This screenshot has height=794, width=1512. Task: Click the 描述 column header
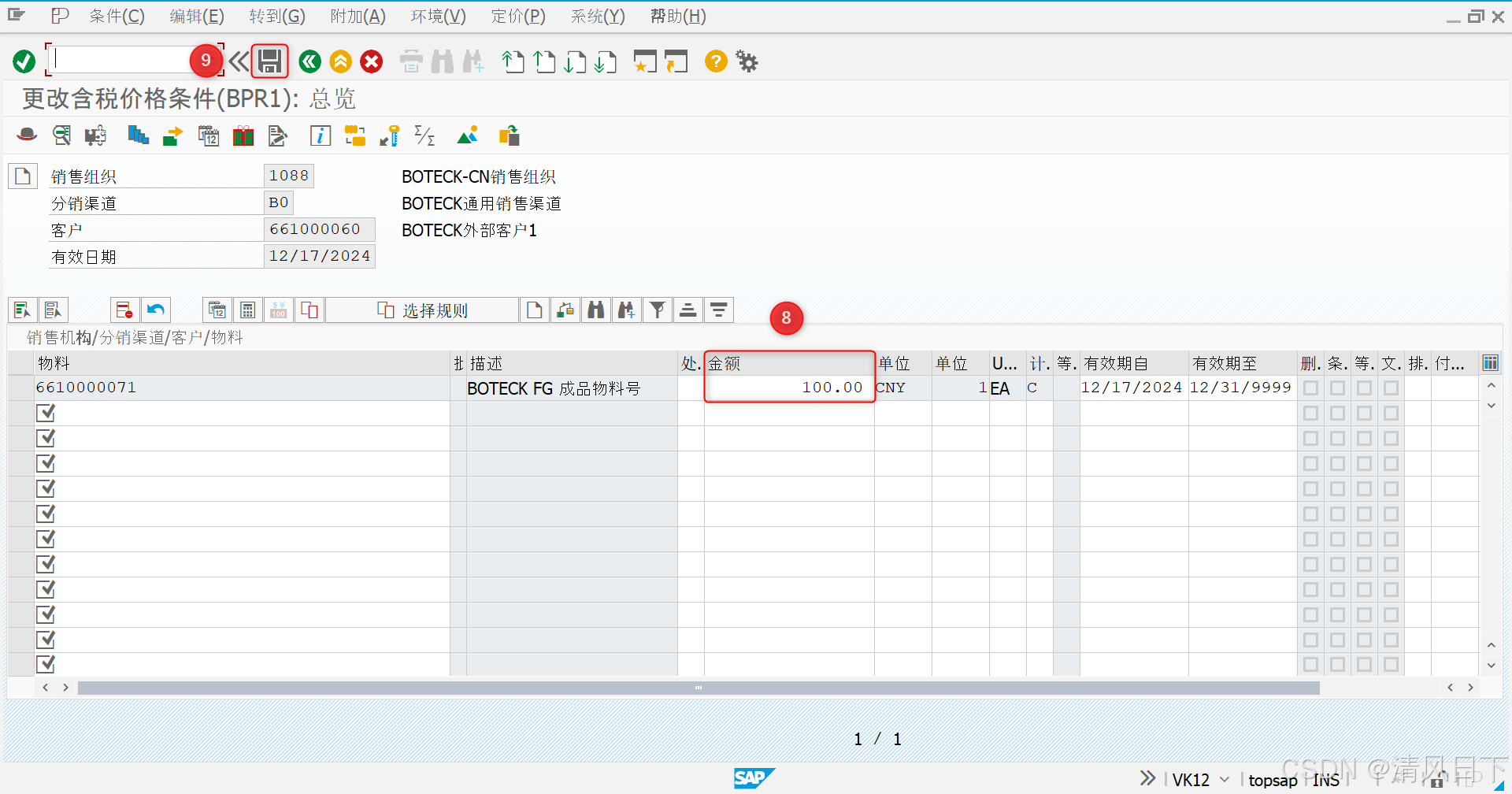tap(572, 363)
